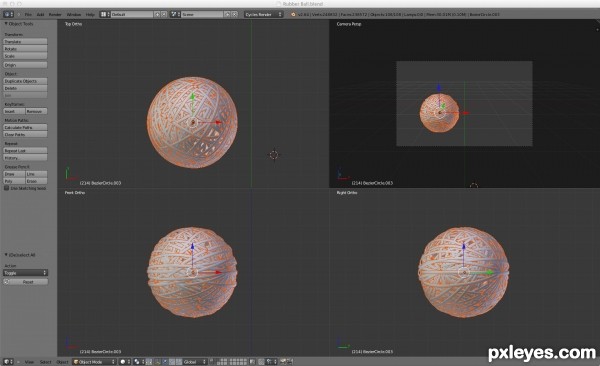Screen dimensions: 600x366
Task: Open the View menu in 3D header
Action: click(29, 362)
